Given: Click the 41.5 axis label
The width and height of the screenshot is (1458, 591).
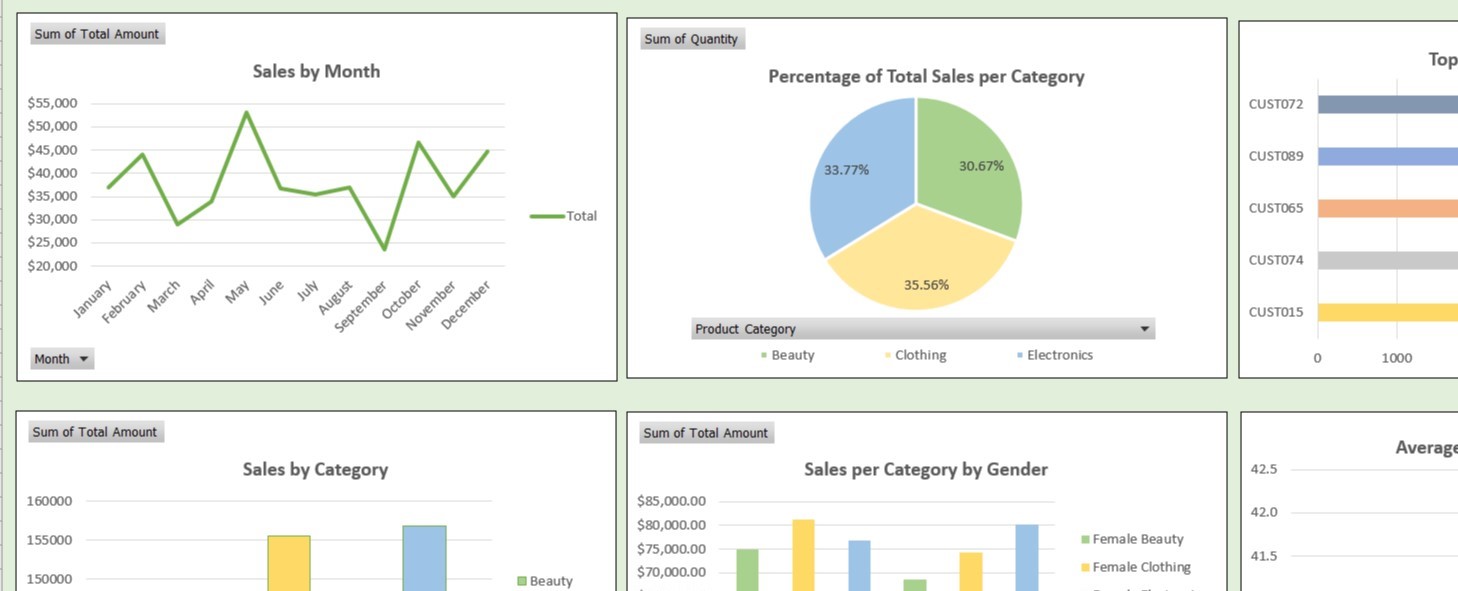Looking at the screenshot, I should [1264, 556].
